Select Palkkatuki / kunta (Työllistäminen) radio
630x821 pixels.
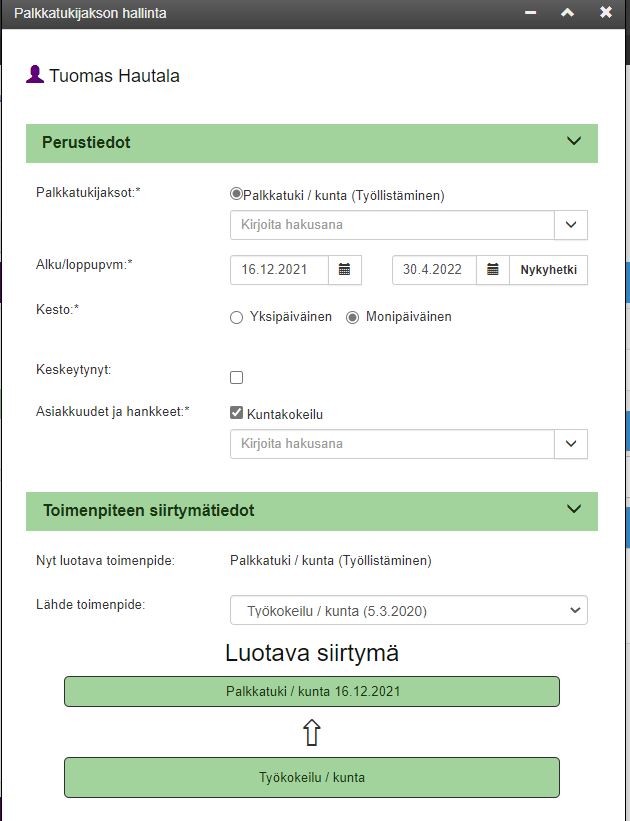(236, 194)
